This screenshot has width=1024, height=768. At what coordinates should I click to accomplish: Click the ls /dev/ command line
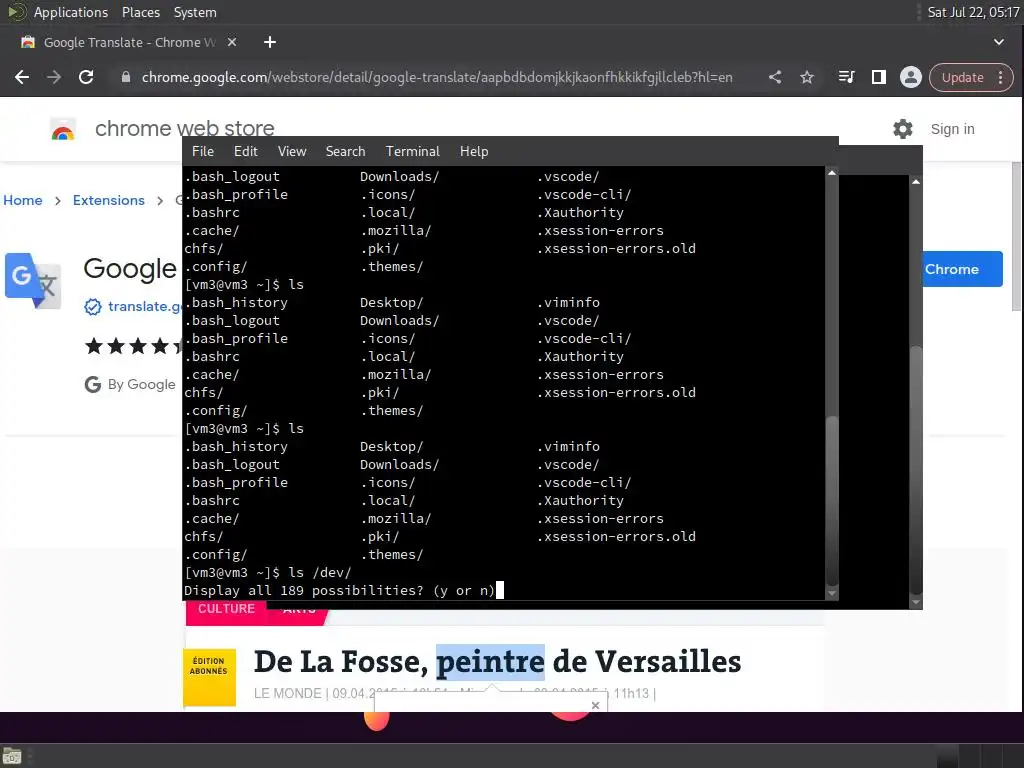coord(268,572)
